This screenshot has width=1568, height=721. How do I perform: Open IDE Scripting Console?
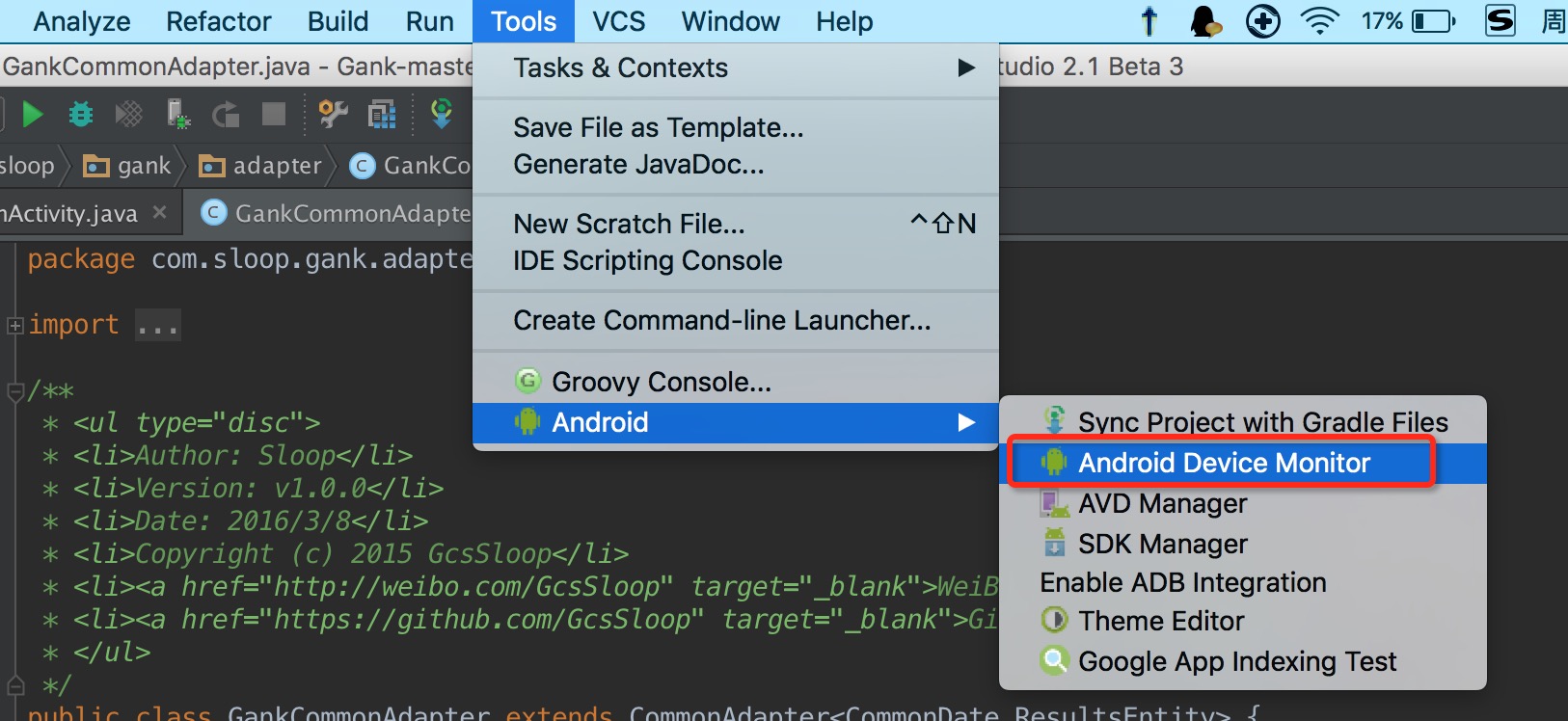(x=736, y=261)
